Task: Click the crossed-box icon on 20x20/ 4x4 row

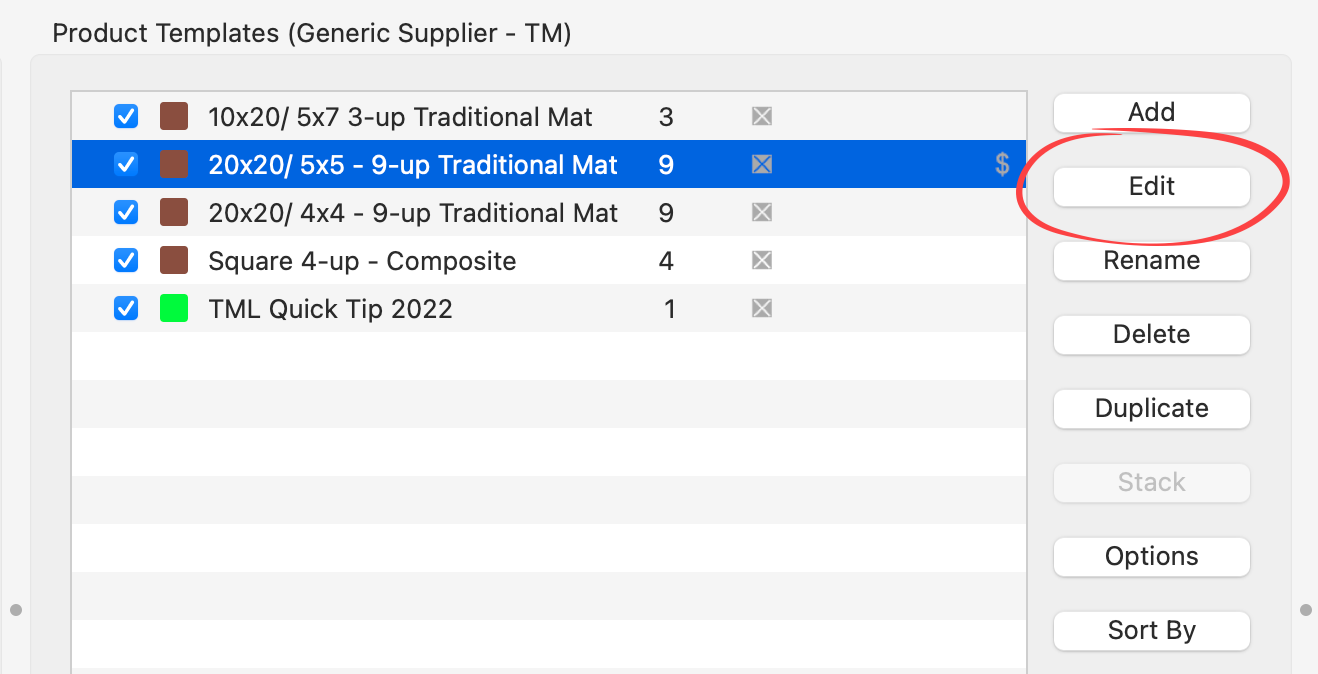Action: pos(762,212)
